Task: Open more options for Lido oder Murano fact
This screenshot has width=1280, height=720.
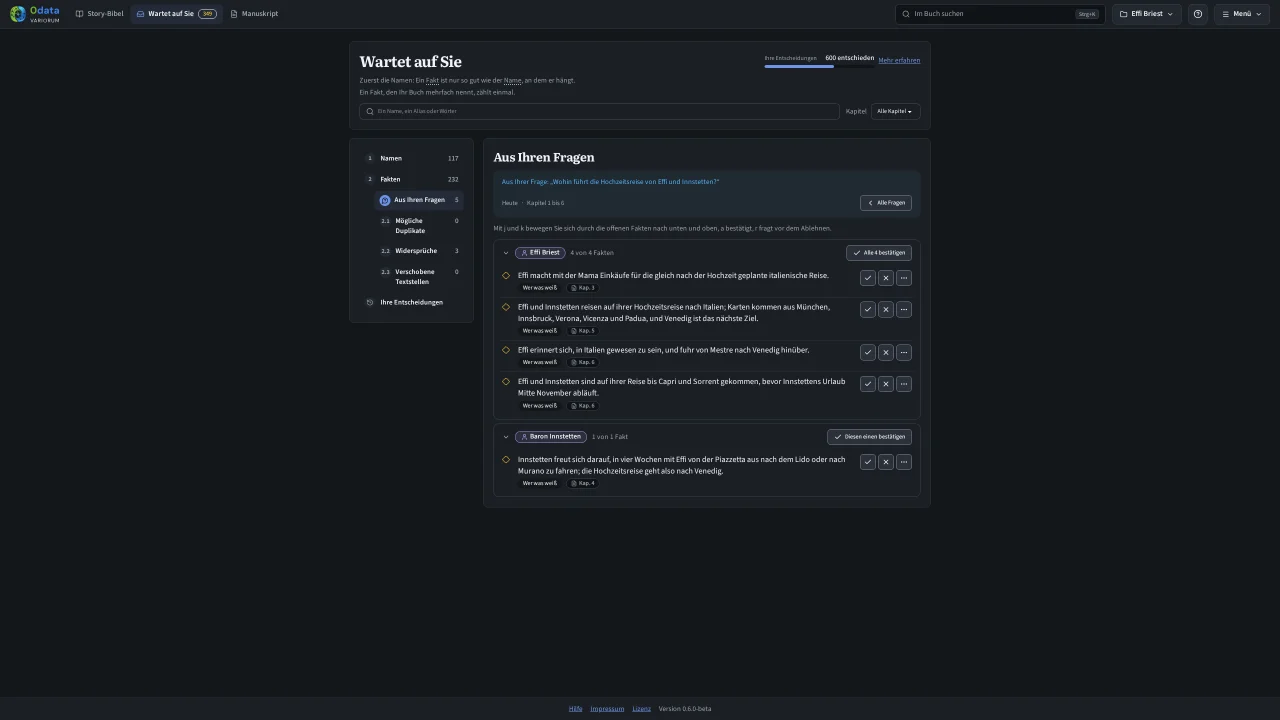Action: 904,462
